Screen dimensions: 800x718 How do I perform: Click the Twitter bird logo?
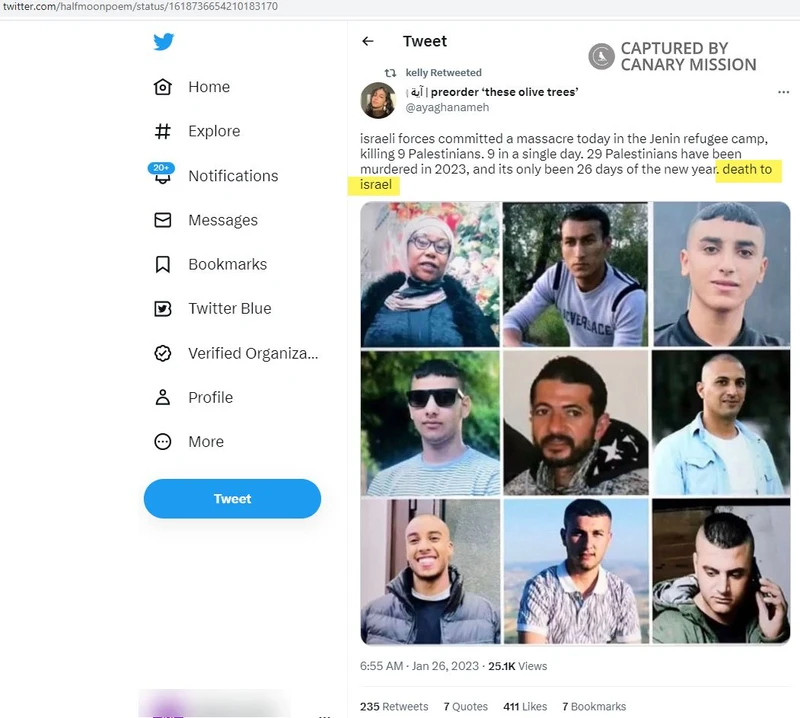163,41
